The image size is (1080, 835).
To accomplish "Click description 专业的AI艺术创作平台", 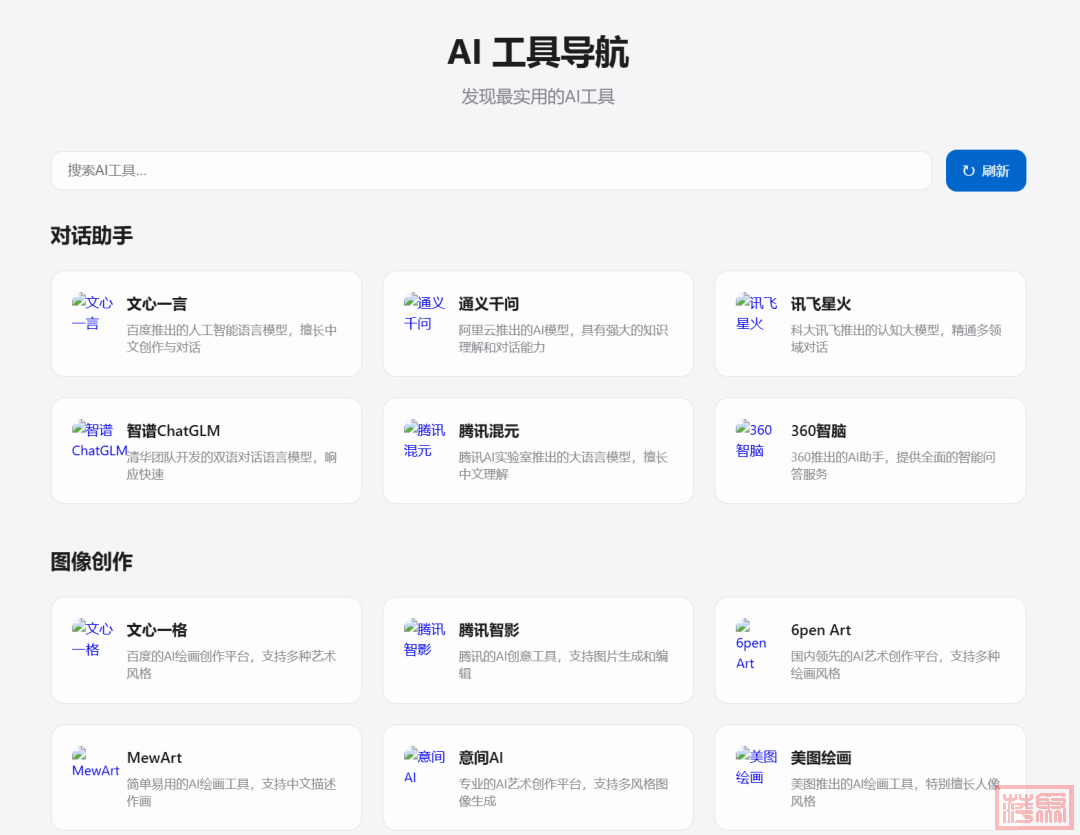I will point(563,792).
